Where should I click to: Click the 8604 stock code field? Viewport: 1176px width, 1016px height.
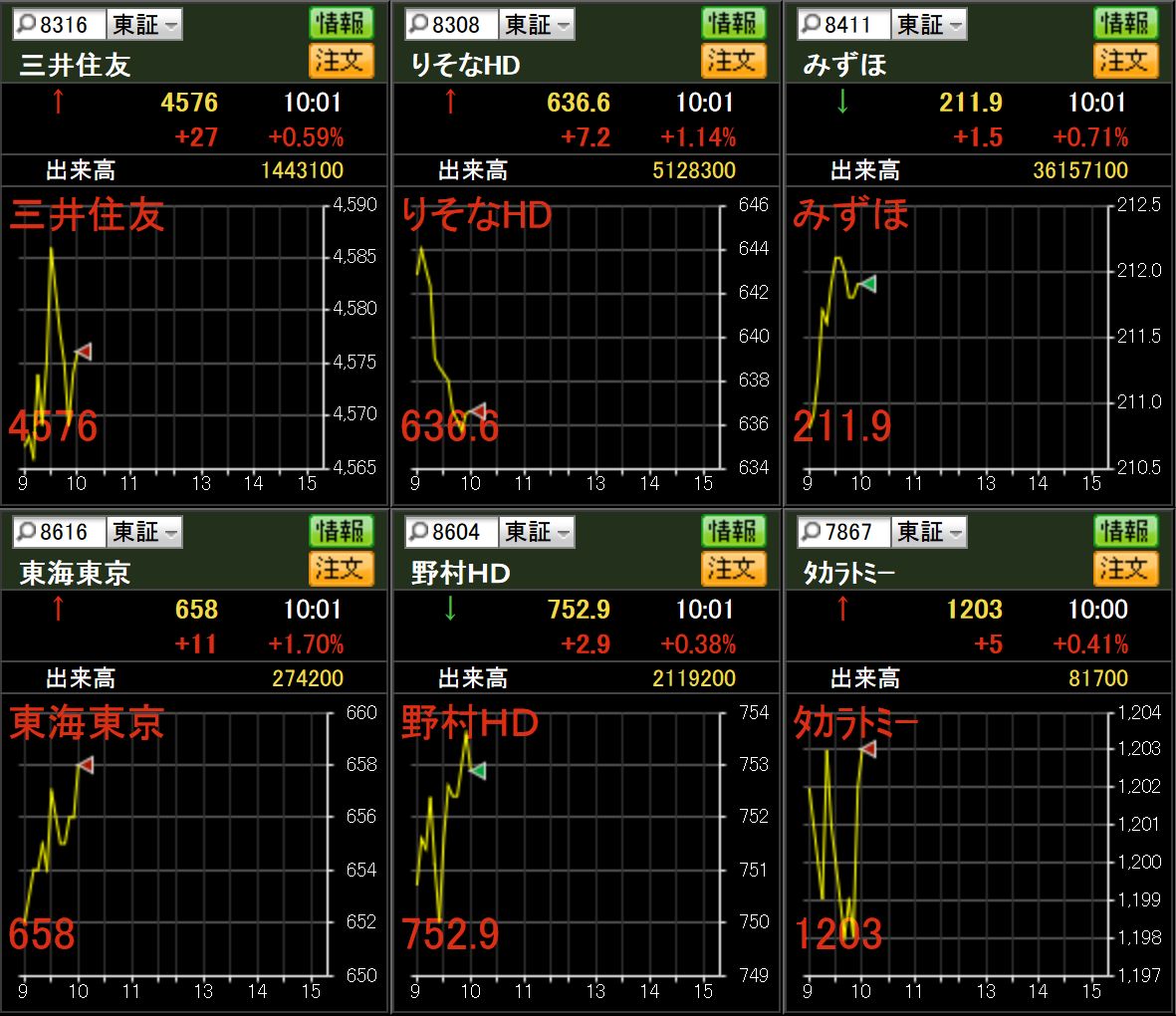point(452,531)
